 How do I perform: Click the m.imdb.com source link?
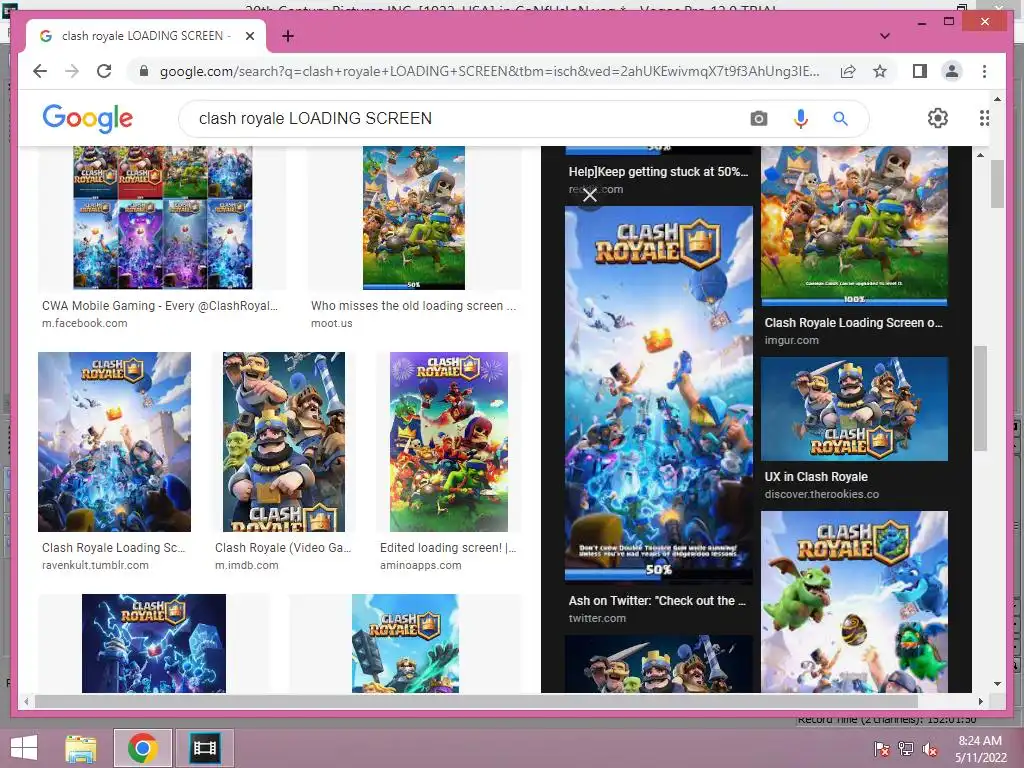point(247,566)
